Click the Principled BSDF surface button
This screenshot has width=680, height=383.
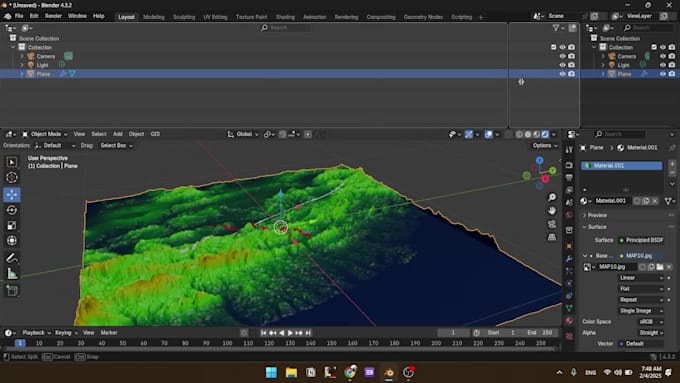tap(642, 240)
